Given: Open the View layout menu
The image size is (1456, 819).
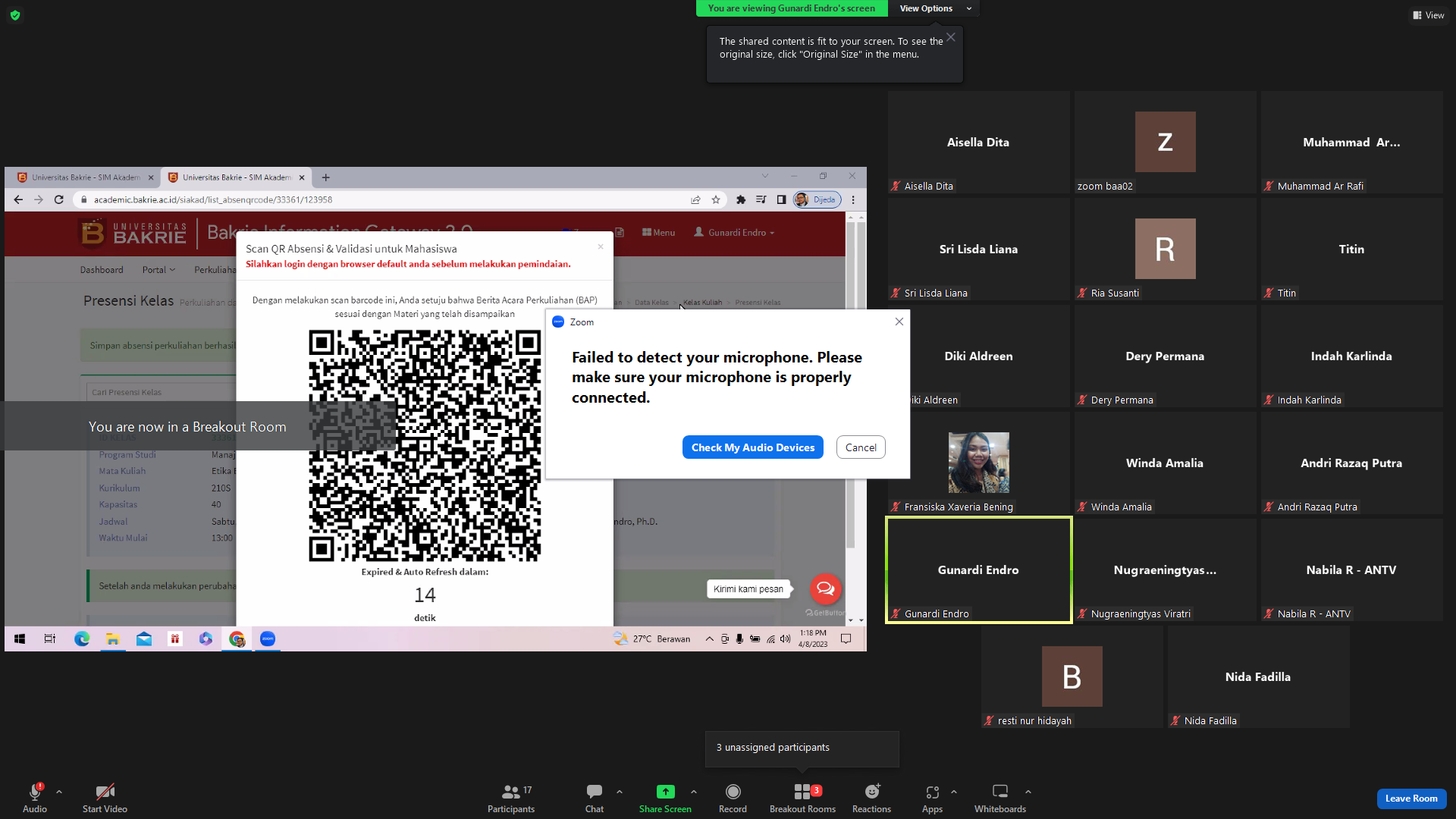Looking at the screenshot, I should (x=1428, y=15).
